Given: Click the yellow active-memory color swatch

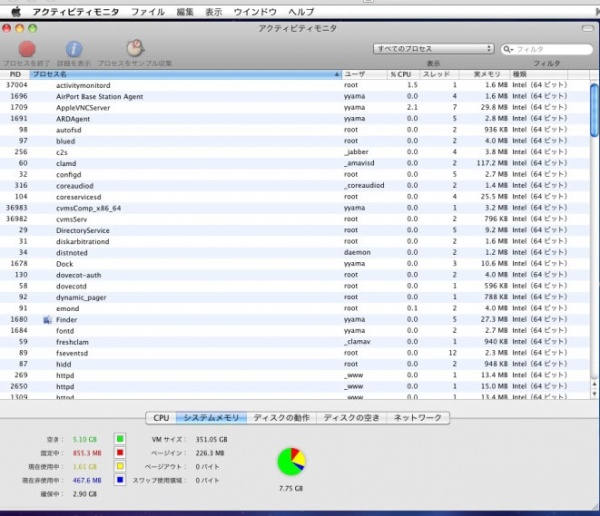Looking at the screenshot, I should click(x=120, y=466).
